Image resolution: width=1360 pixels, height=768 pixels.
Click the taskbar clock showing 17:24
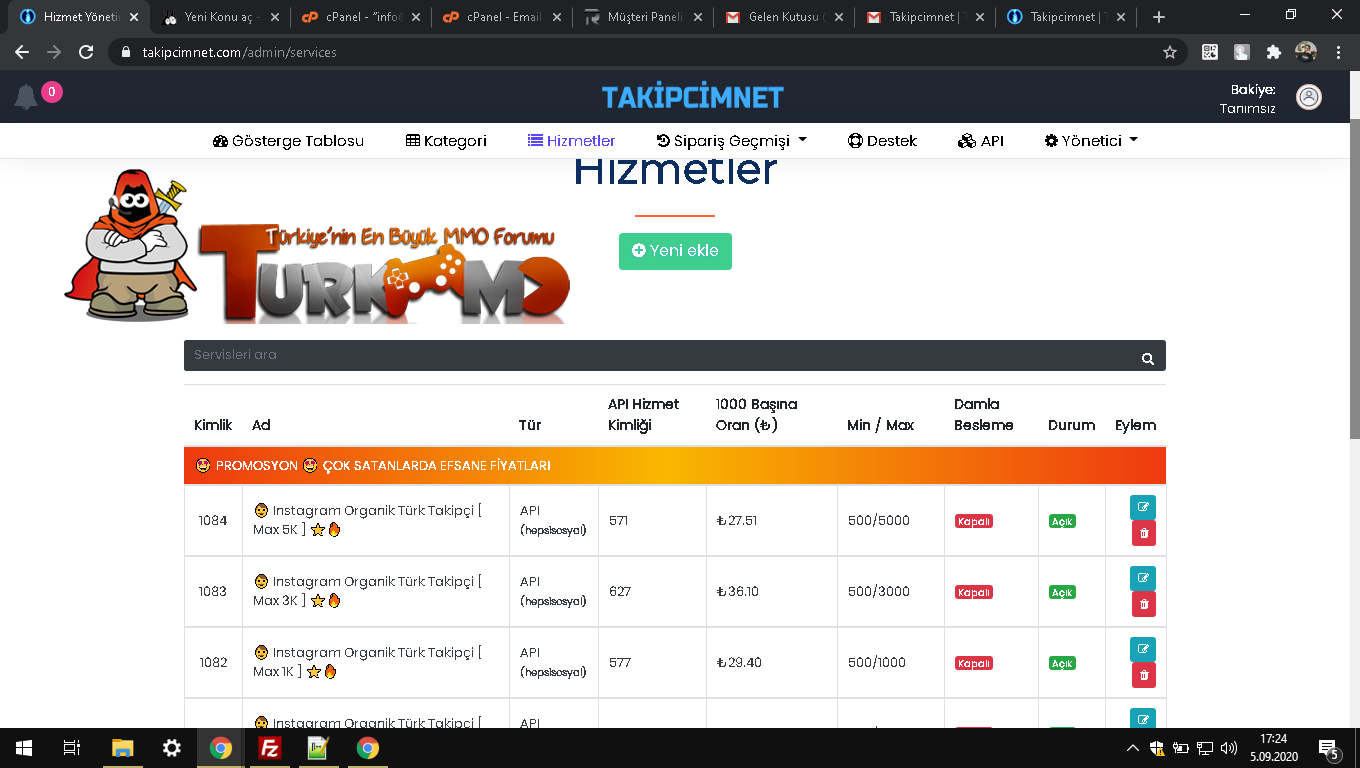[1274, 748]
